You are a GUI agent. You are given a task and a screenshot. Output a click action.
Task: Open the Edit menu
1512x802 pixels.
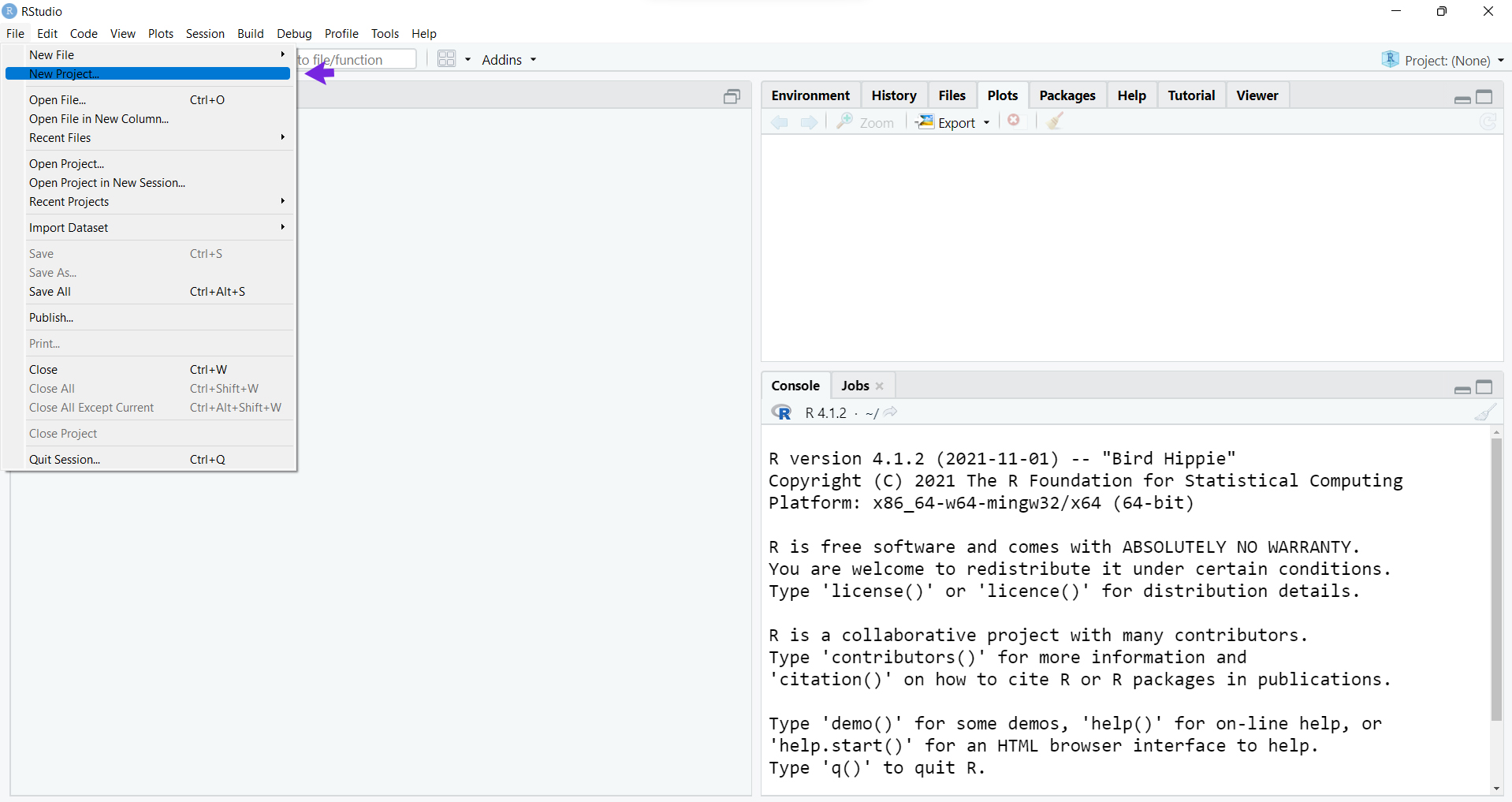click(47, 33)
